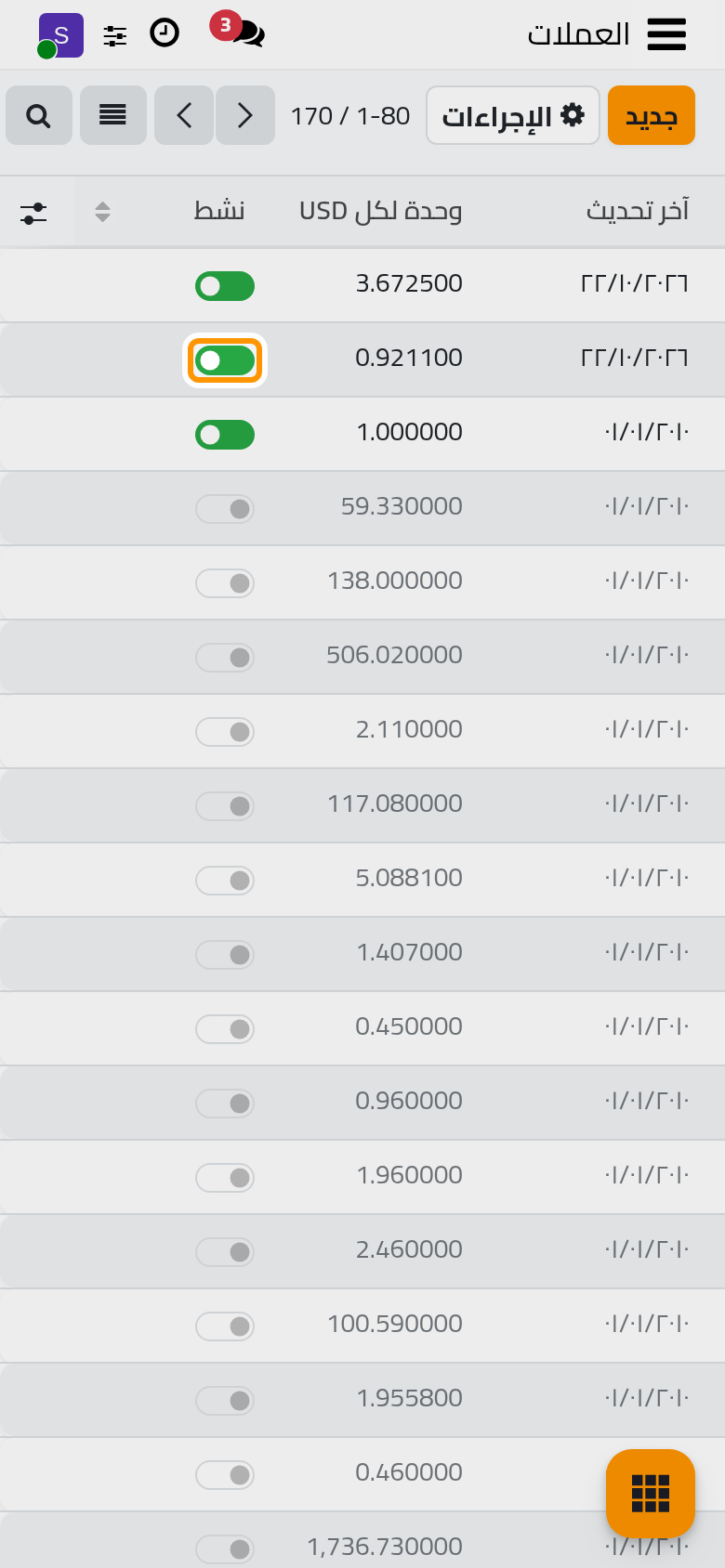This screenshot has width=725, height=1568.
Task: Open the orange apps grid button
Action: point(651,1493)
